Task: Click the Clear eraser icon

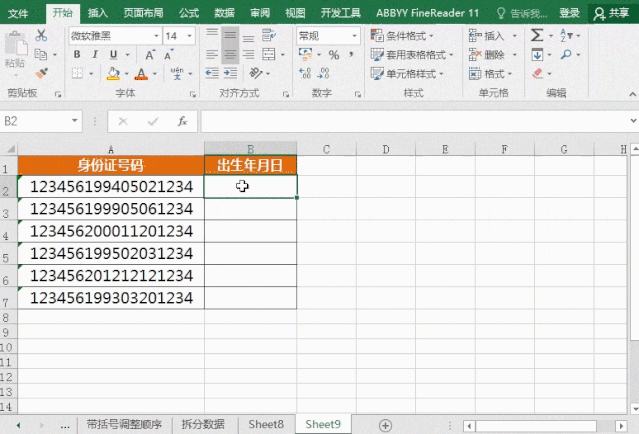Action: pyautogui.click(x=537, y=74)
